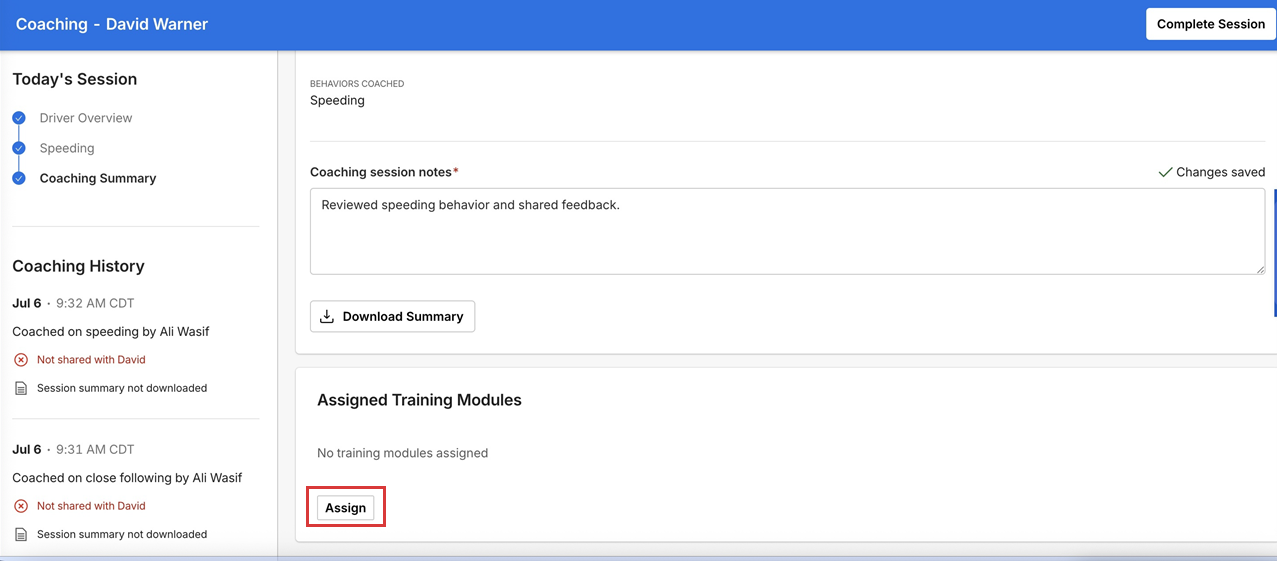Click red X icon for 9:32 AM session
The width and height of the screenshot is (1277, 561).
(x=21, y=360)
